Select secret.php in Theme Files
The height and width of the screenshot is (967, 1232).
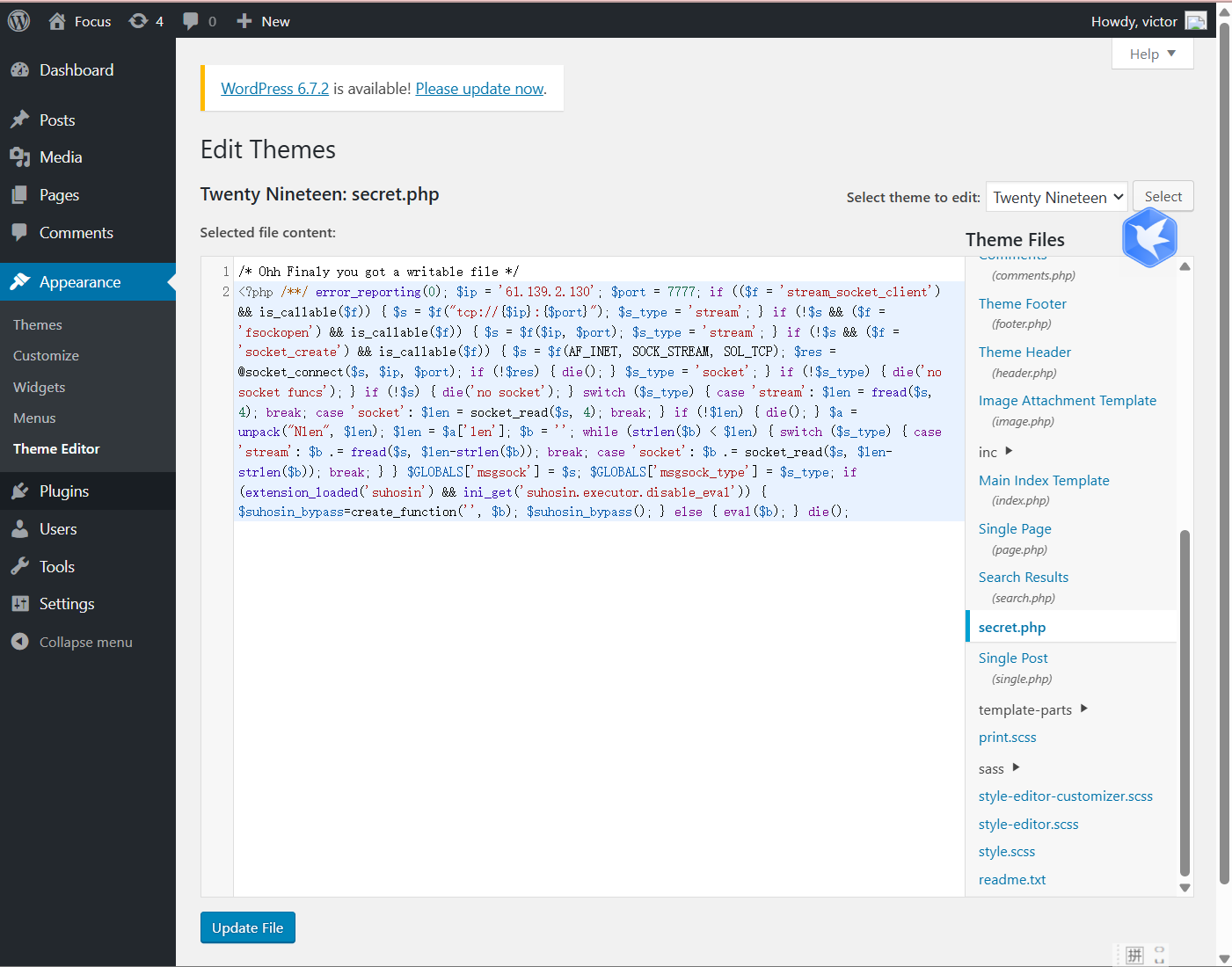[x=1012, y=627]
